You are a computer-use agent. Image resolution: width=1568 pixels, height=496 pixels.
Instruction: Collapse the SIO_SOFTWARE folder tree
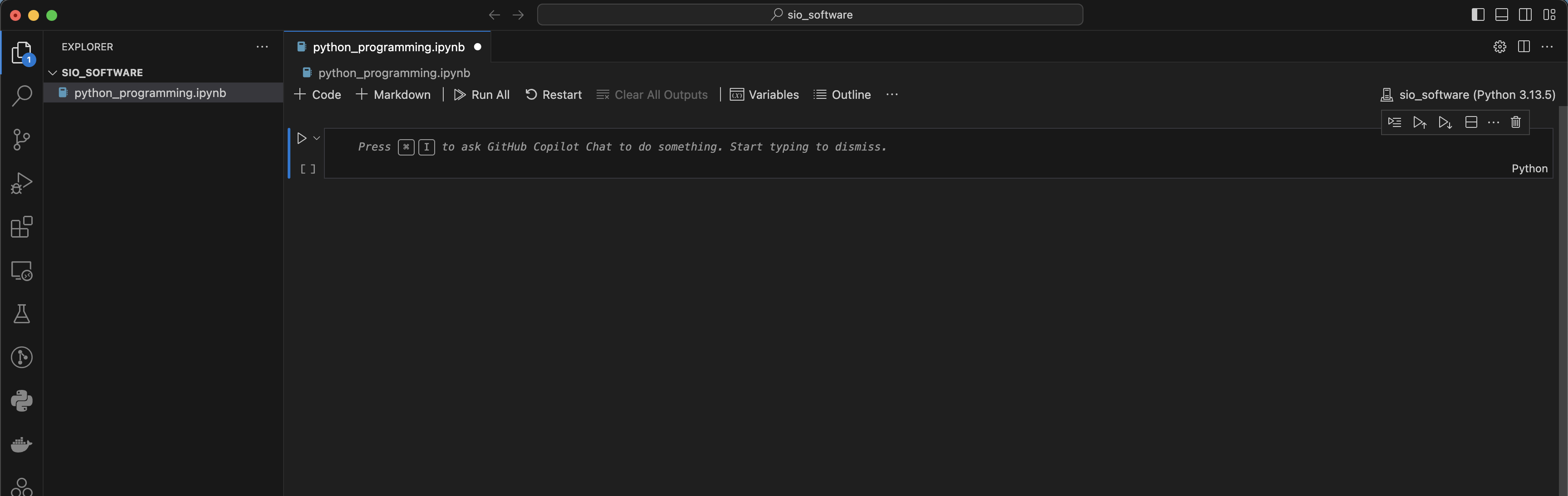(x=53, y=73)
